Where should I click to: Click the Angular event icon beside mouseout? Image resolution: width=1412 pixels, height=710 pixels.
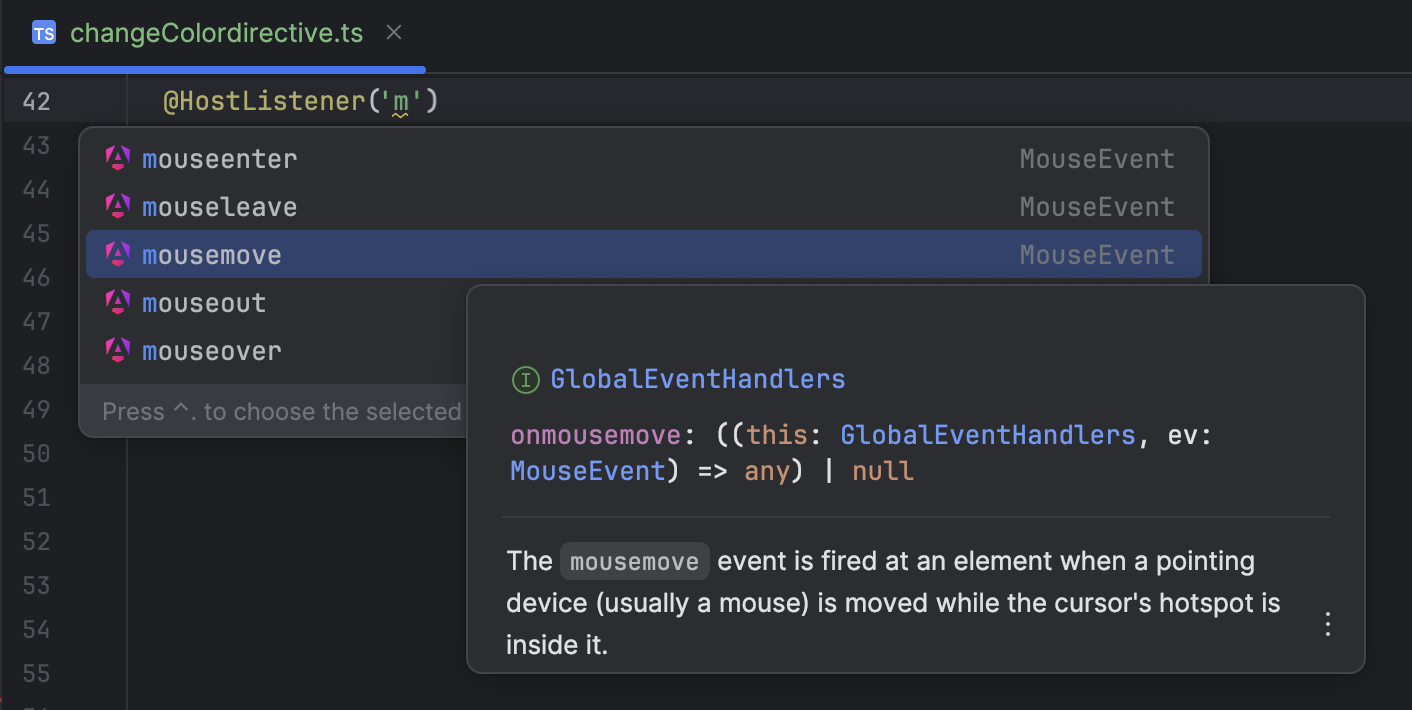[x=117, y=302]
